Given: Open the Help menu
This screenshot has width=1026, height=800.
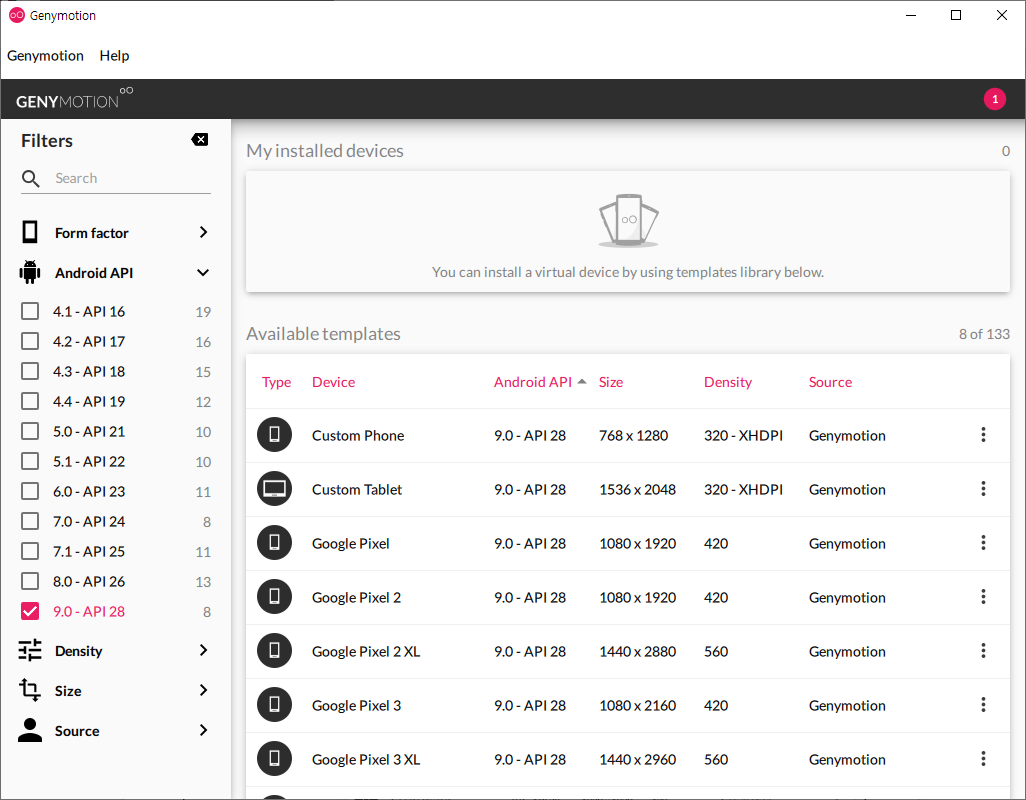Looking at the screenshot, I should tap(115, 56).
